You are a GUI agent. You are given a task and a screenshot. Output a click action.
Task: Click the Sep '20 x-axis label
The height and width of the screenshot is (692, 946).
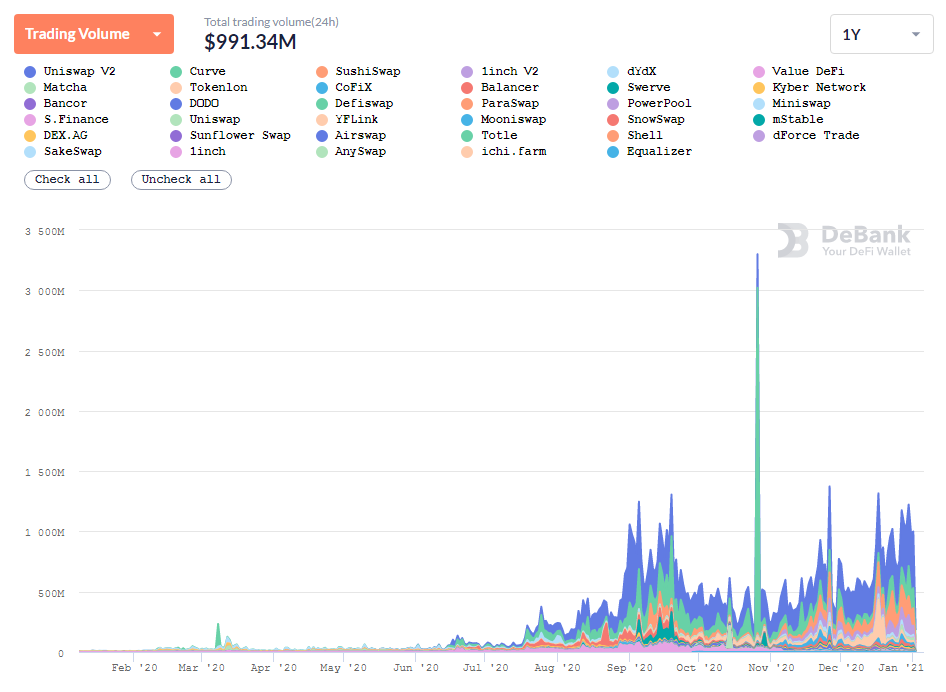tap(629, 667)
